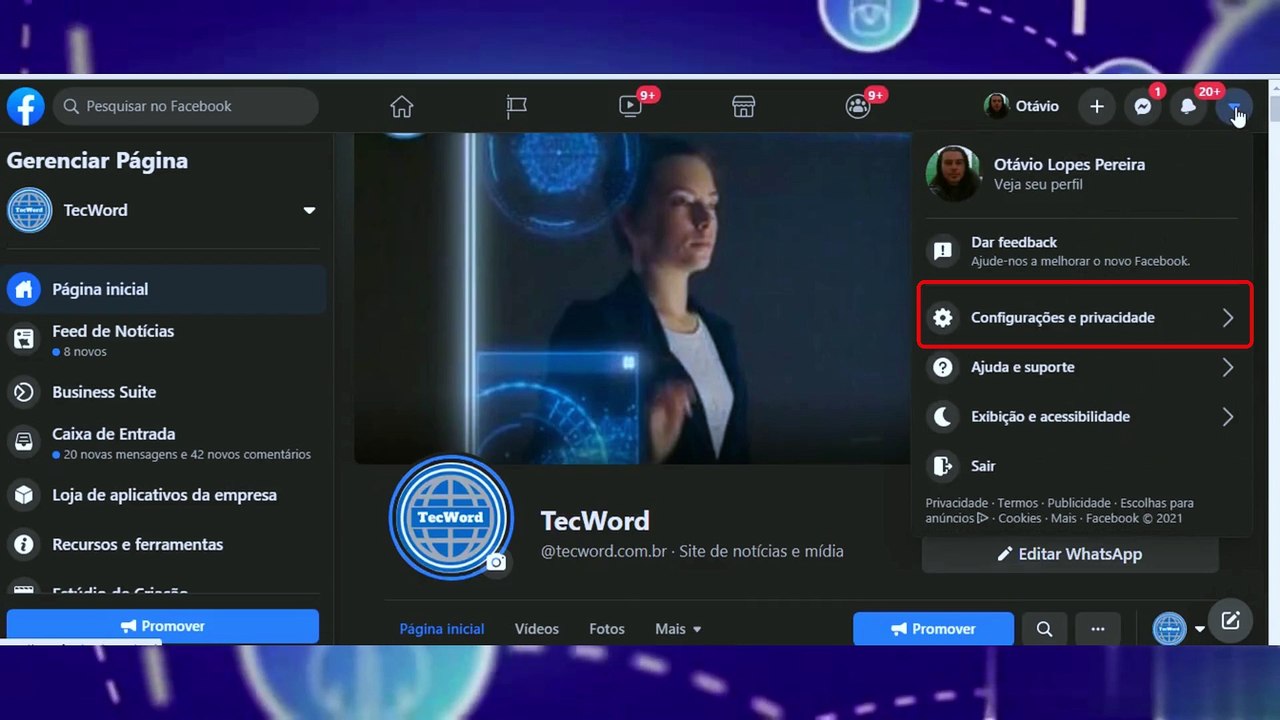1280x720 pixels.
Task: Click the Caixa de Entrada inbox icon
Action: tap(23, 442)
